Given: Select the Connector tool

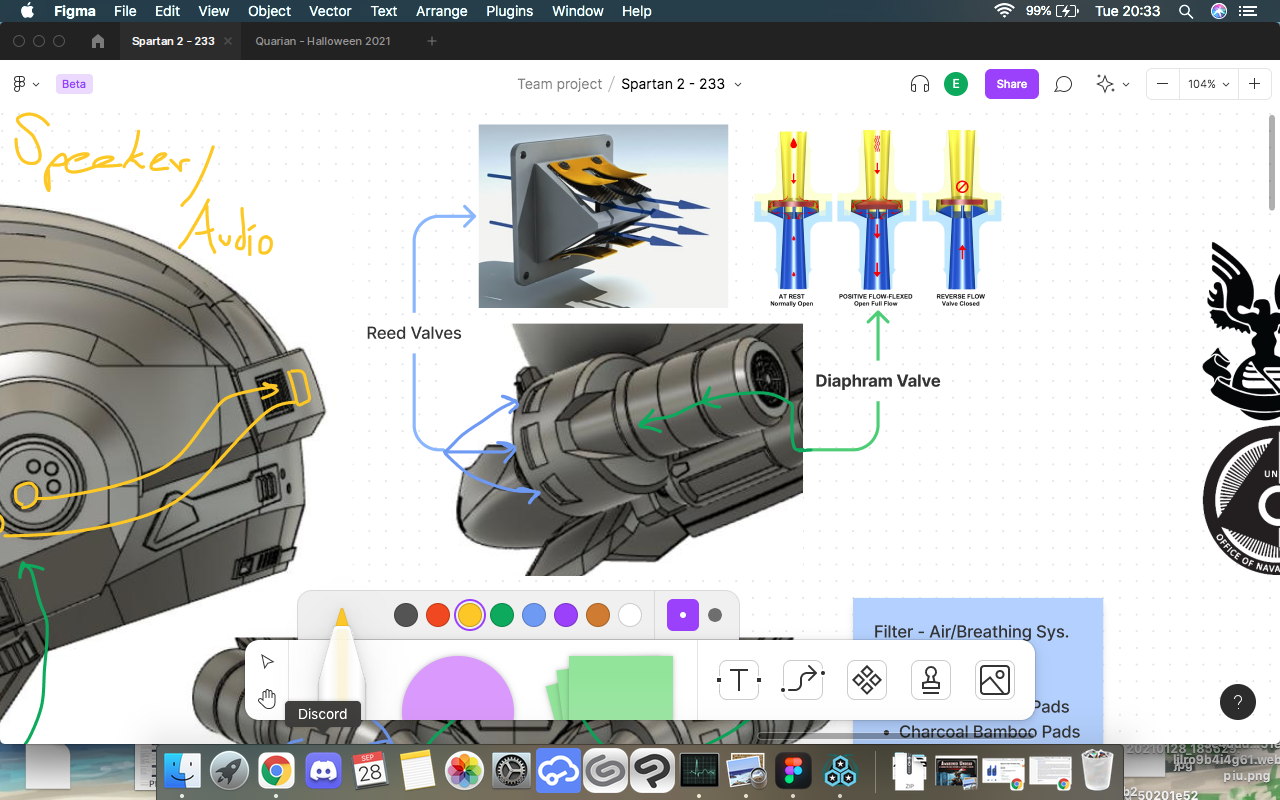Looking at the screenshot, I should 802,680.
